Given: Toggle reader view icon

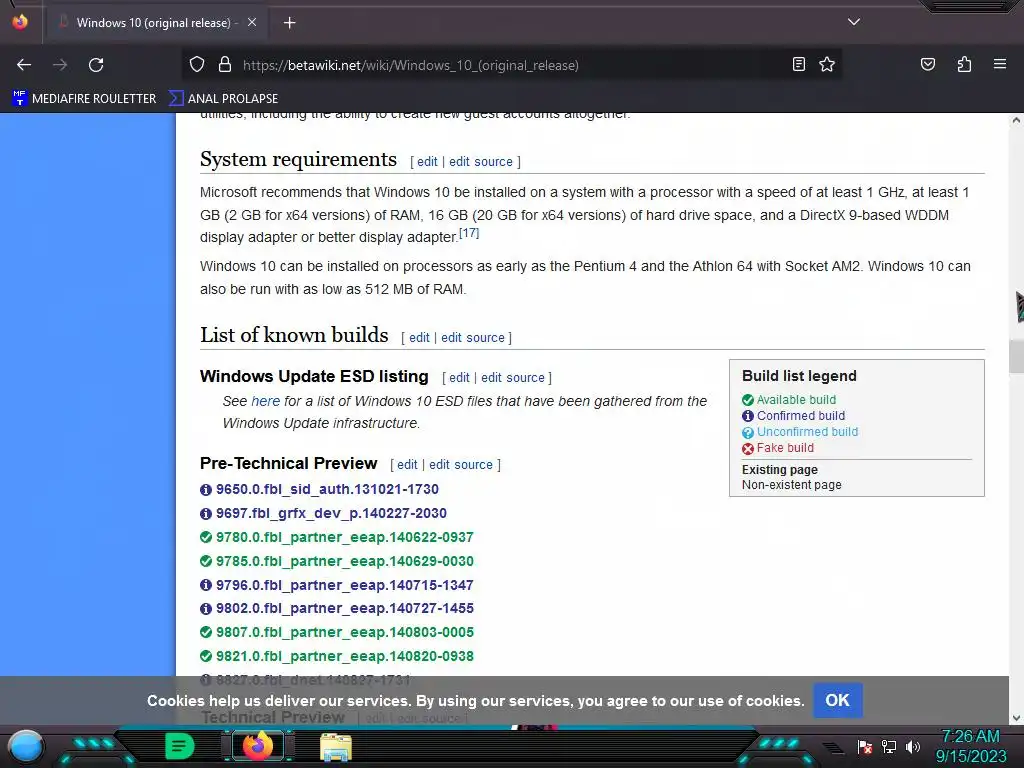Looking at the screenshot, I should pos(798,64).
